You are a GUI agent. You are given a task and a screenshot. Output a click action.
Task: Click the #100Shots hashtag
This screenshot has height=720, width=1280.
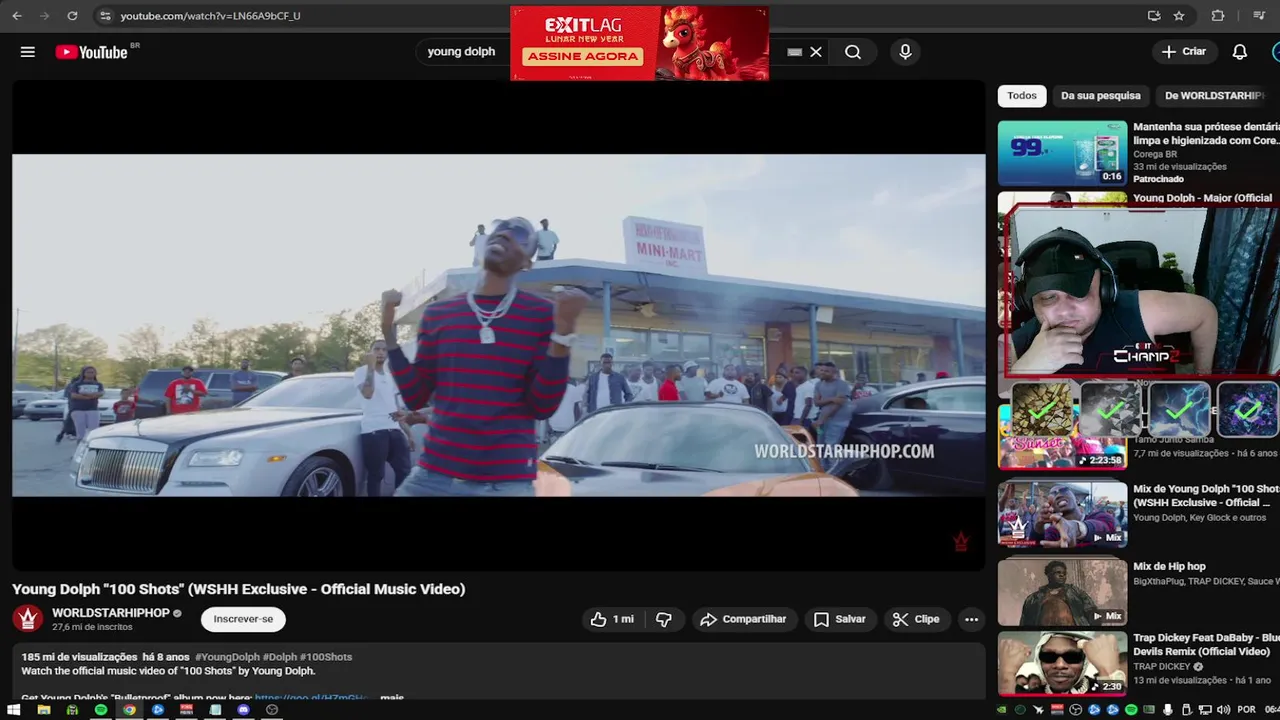(326, 657)
